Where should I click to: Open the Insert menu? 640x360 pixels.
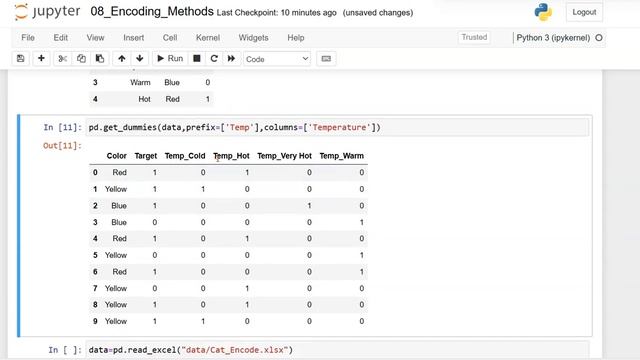133,38
